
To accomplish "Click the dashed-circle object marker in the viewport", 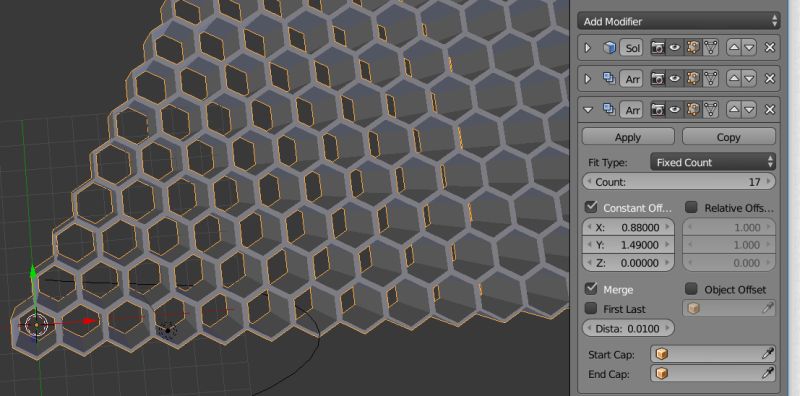I will (x=167, y=331).
